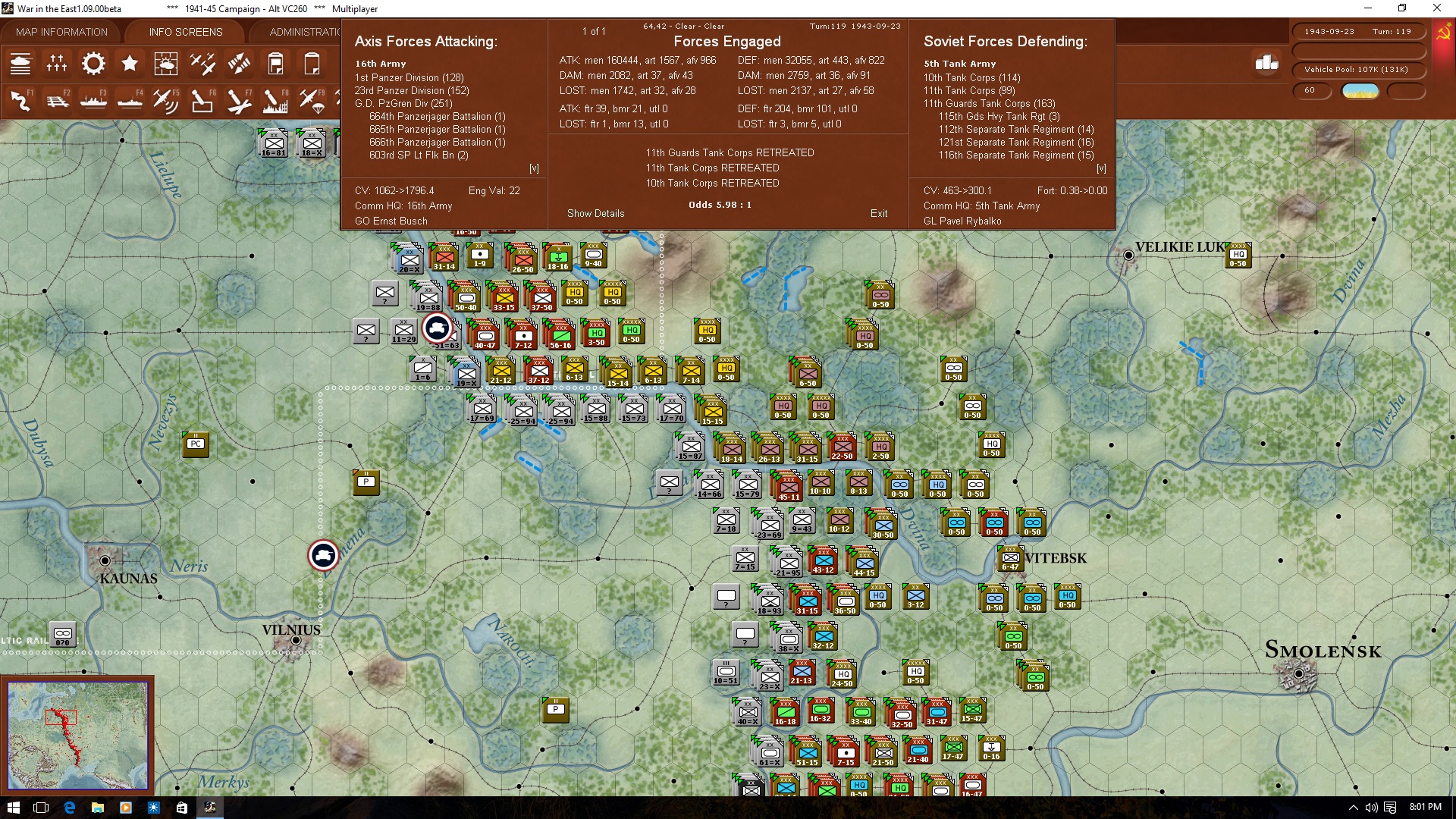This screenshot has width=1456, height=819.
Task: Toggle the F3 naval transport mode
Action: pos(93,100)
